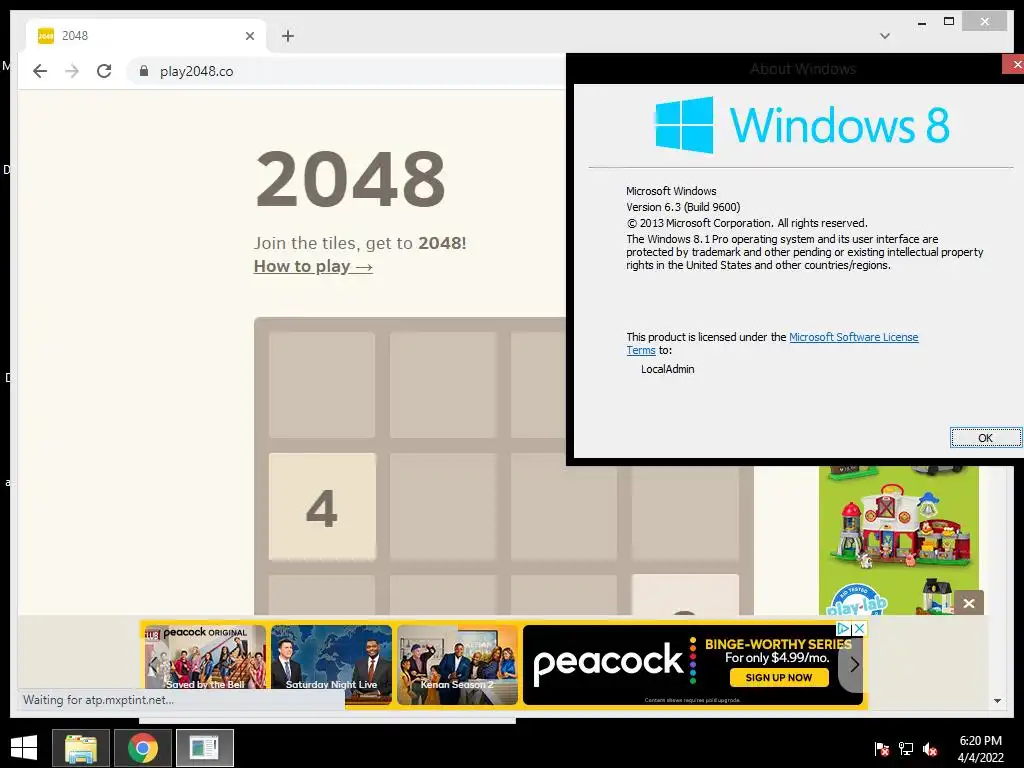Viewport: 1024px width, 768px height.
Task: Click the peacock logo in the ad
Action: pos(608,663)
